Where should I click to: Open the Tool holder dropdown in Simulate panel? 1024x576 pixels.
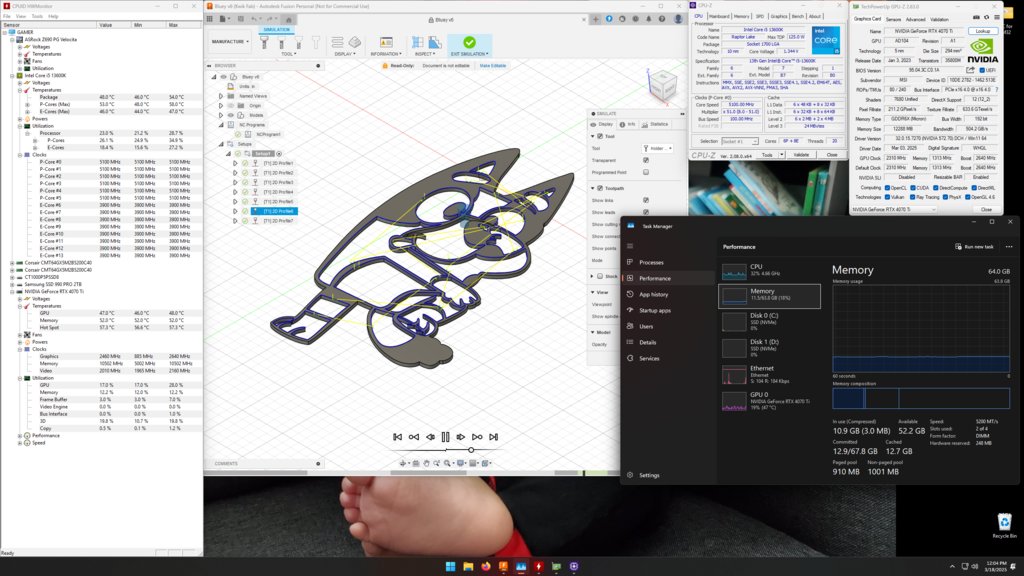click(x=657, y=148)
